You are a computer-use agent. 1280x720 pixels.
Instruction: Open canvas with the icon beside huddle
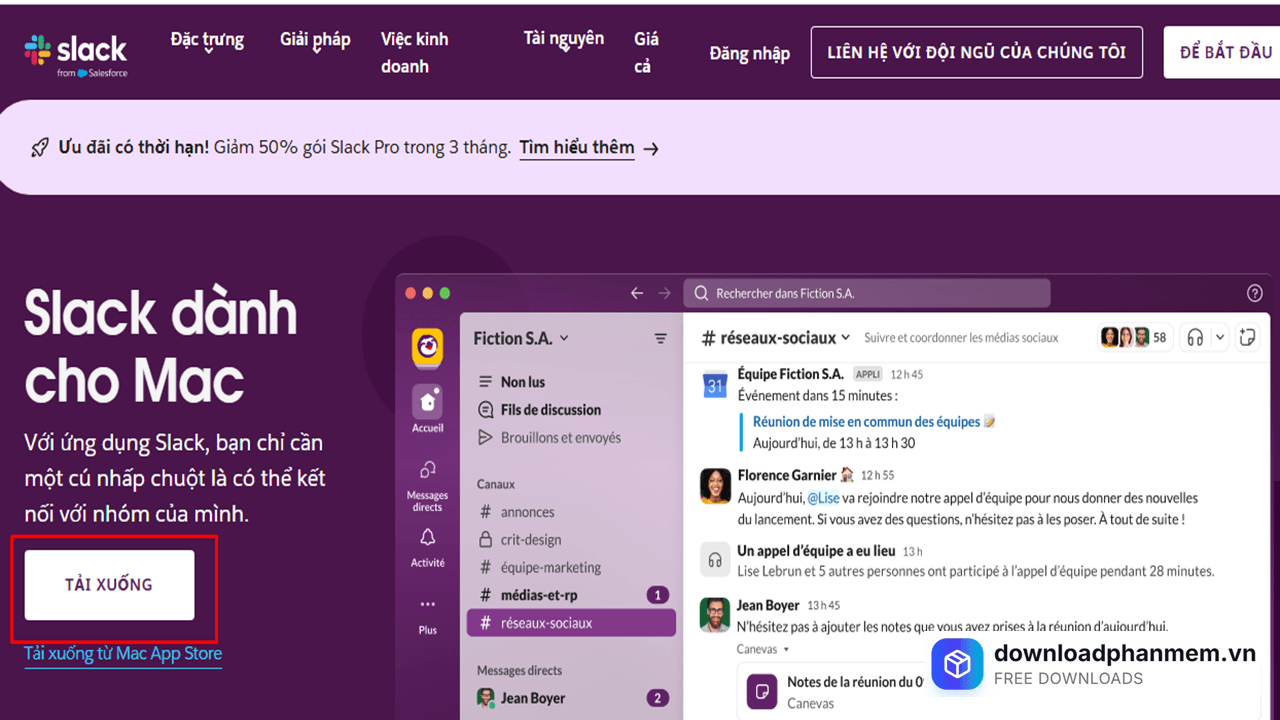point(1247,337)
